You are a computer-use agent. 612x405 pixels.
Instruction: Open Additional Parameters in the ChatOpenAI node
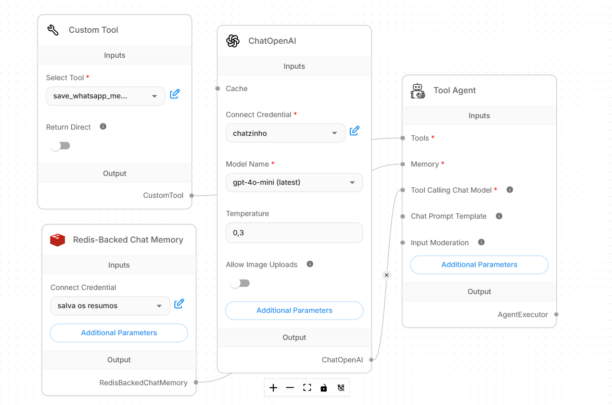coord(294,310)
